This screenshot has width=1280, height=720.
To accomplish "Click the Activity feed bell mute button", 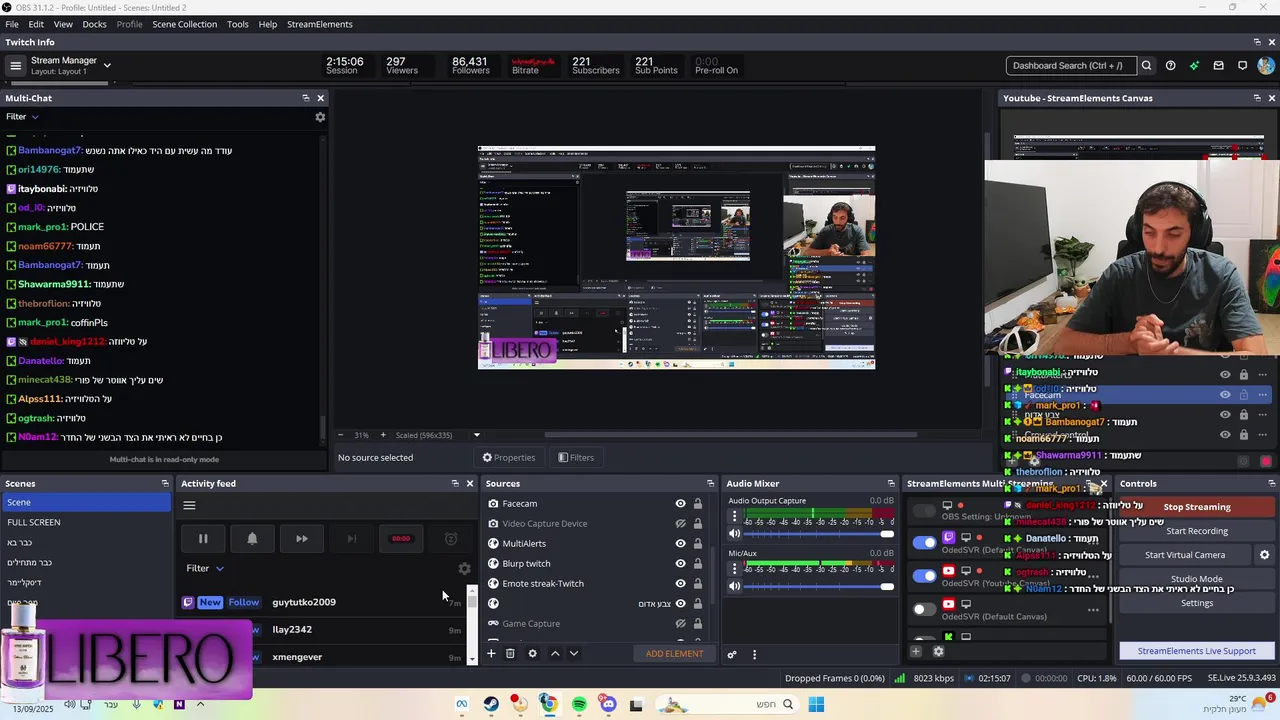I will point(252,539).
